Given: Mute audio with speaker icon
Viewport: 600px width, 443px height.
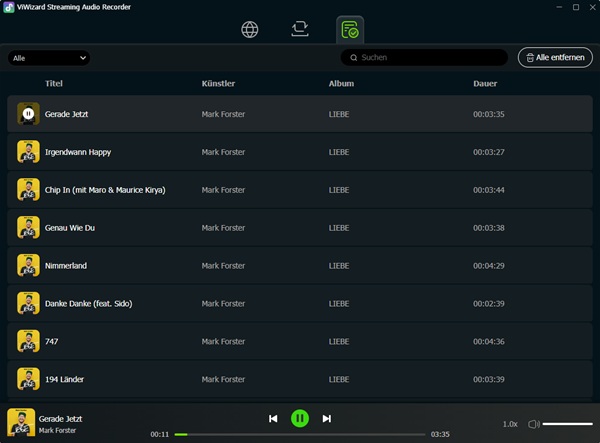Looking at the screenshot, I should [534, 424].
